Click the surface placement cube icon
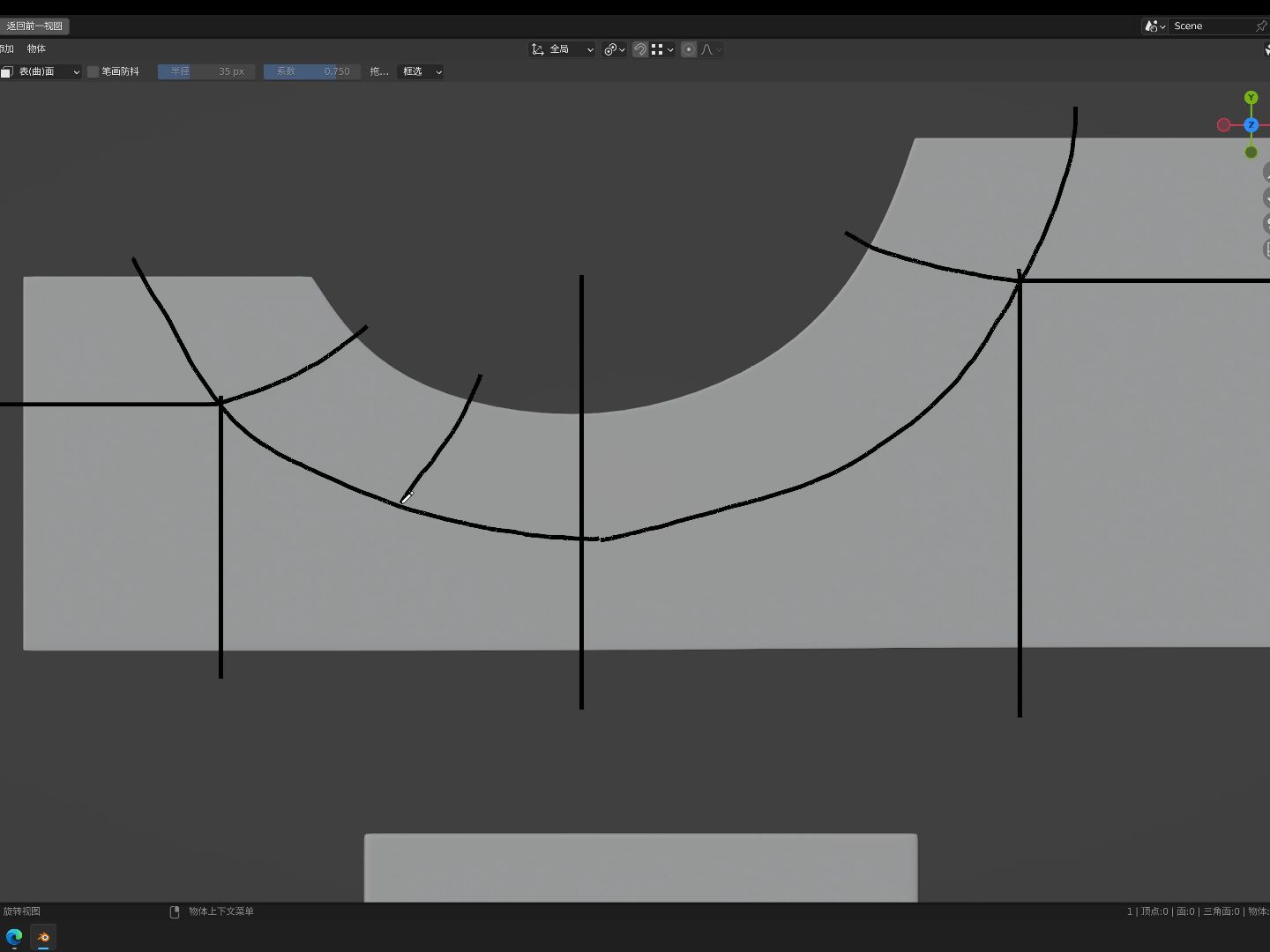Screen dimensions: 1270x952 (x=7, y=72)
